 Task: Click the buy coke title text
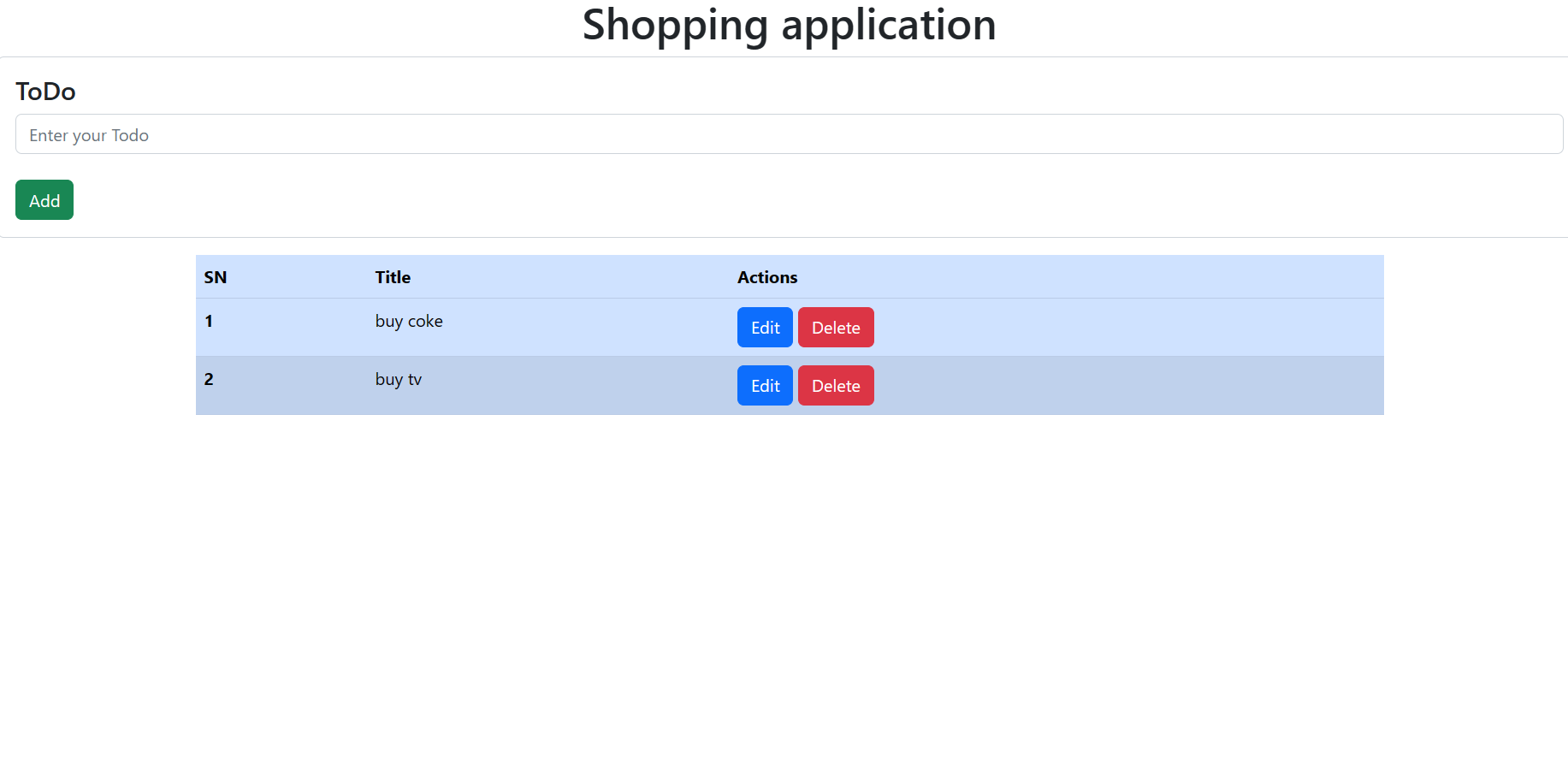pos(409,322)
